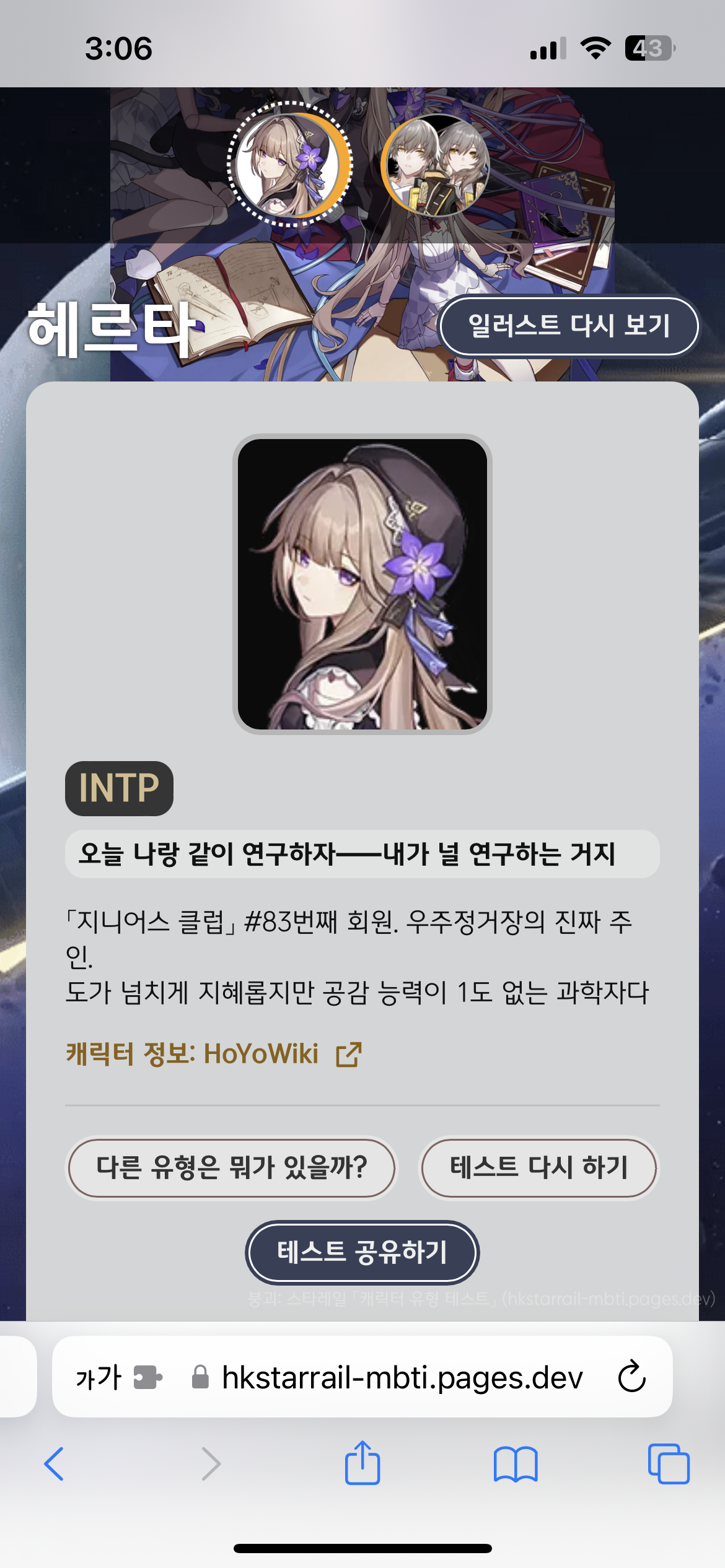Tap the INTP type badge
The image size is (725, 1568).
pos(119,788)
